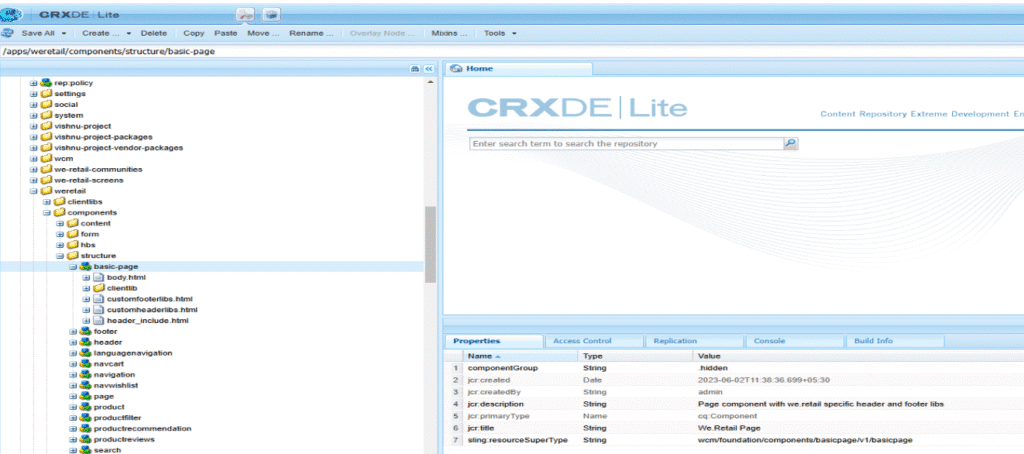Select the componentGroup property row
1024x454 pixels.
click(x=733, y=368)
